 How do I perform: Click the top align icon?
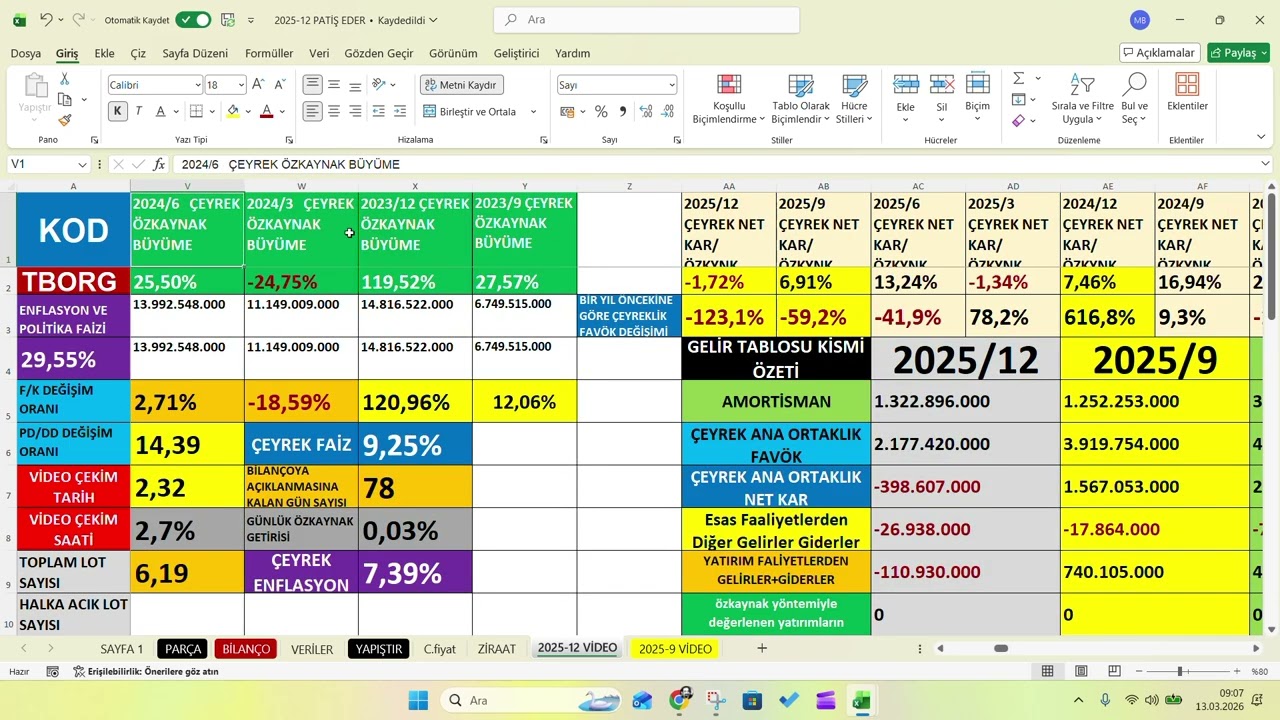tap(313, 85)
